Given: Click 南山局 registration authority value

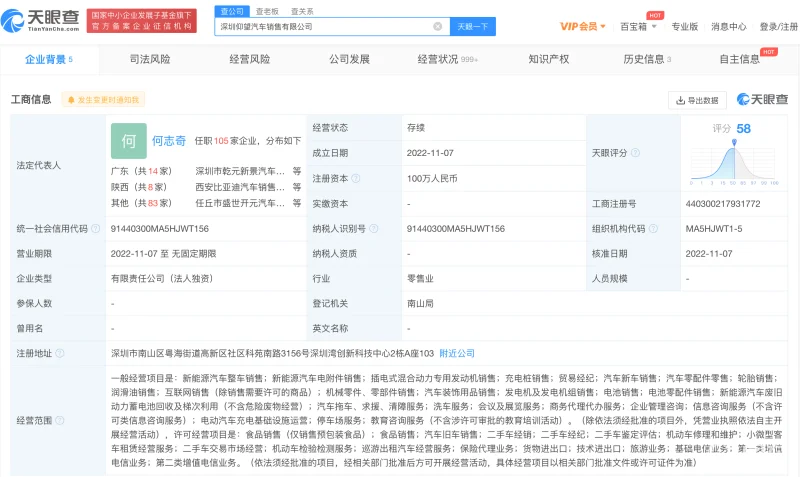Looking at the screenshot, I should coord(420,303).
